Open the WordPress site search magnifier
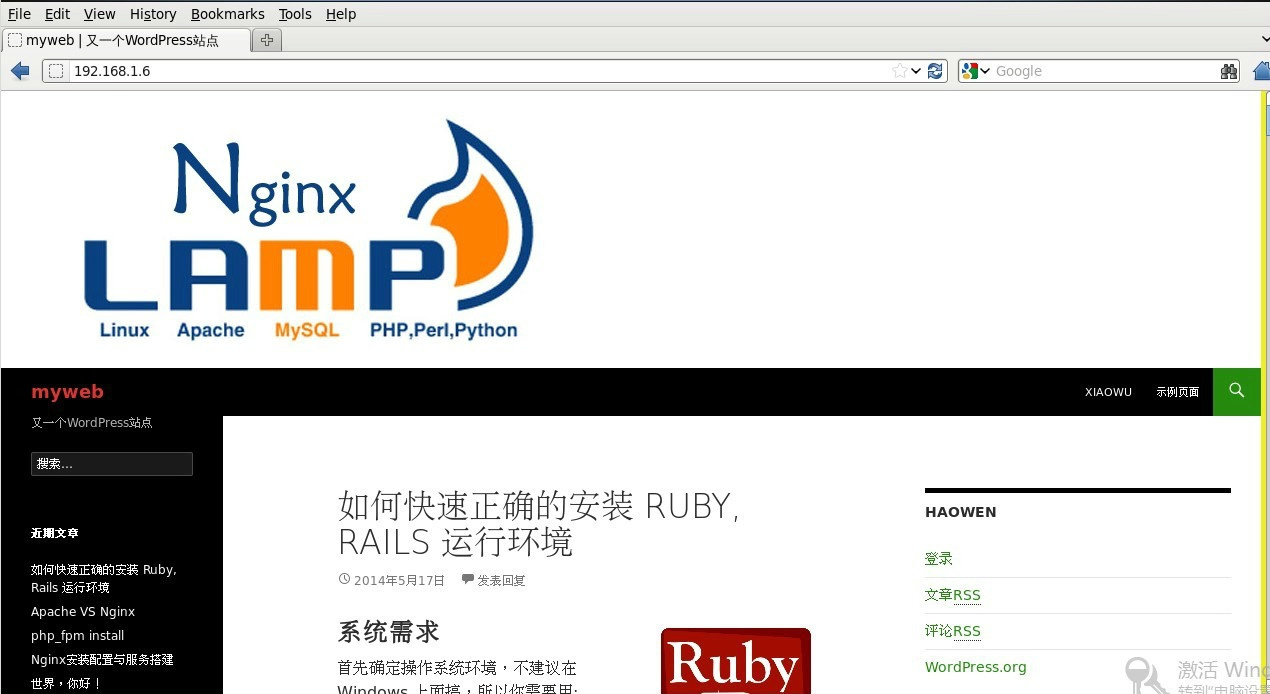The width and height of the screenshot is (1270, 694). (1237, 391)
